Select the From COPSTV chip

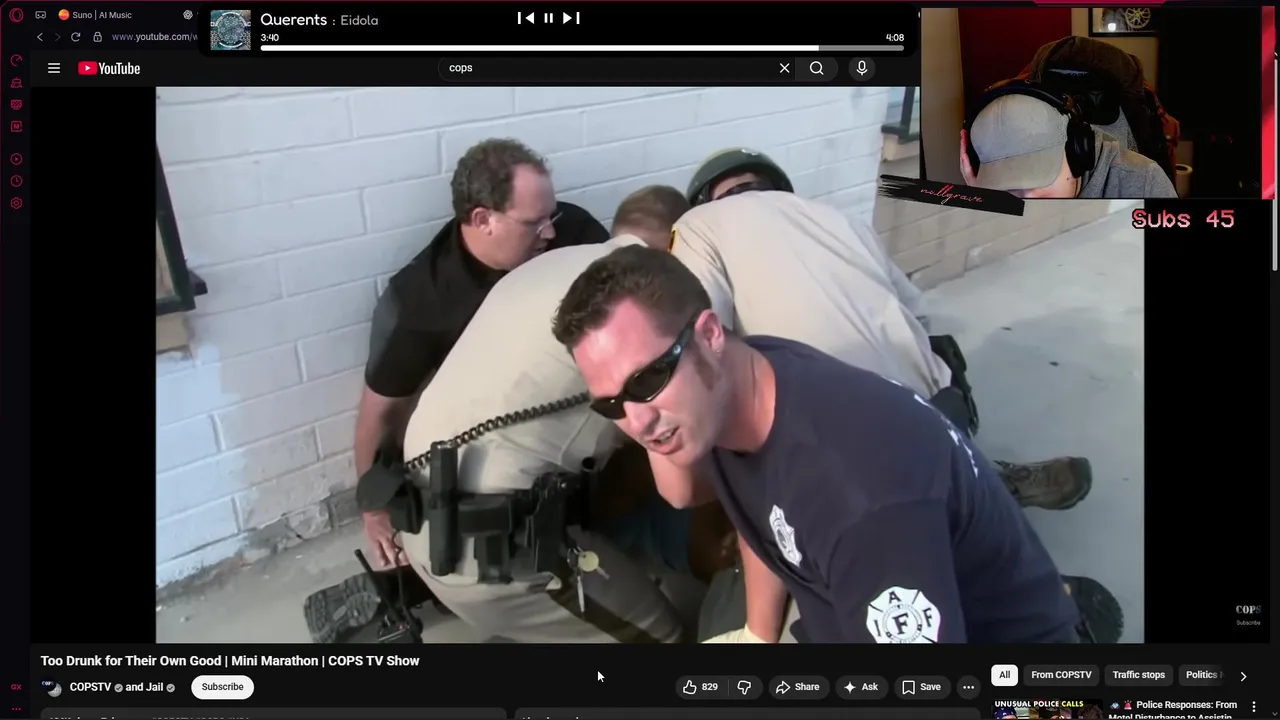tap(1061, 675)
